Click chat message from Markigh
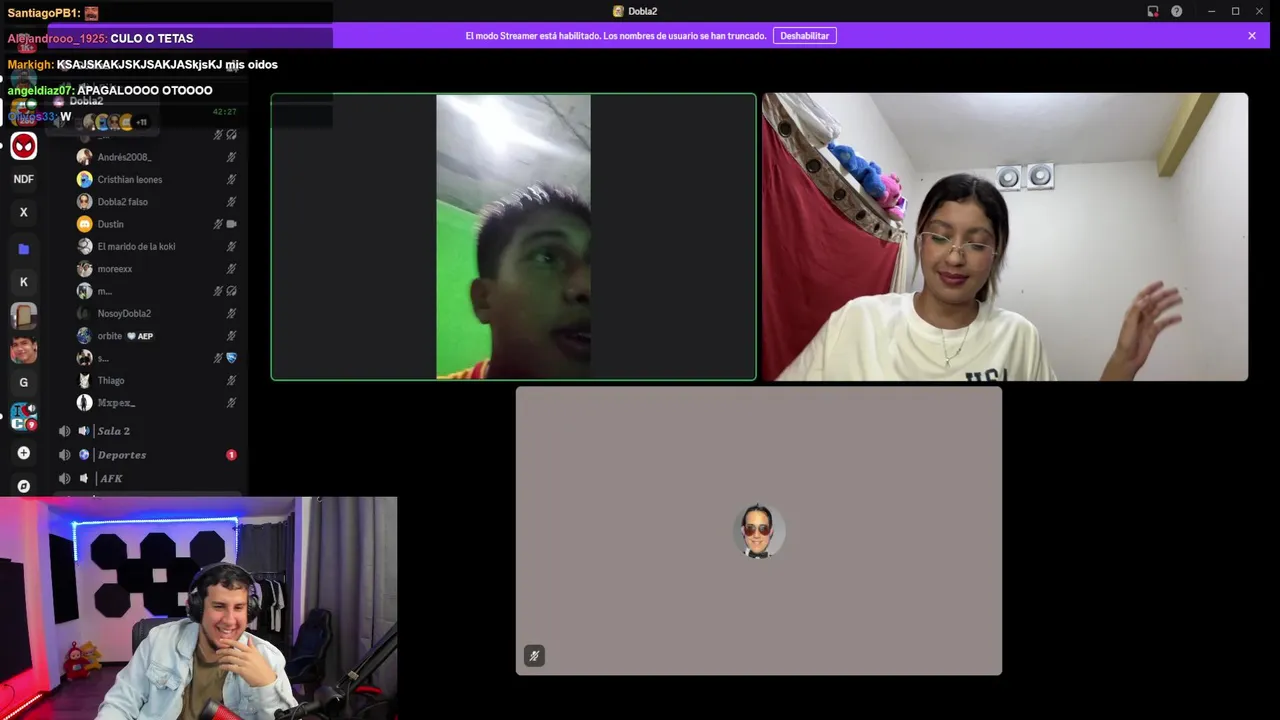The width and height of the screenshot is (1280, 720). (x=143, y=64)
